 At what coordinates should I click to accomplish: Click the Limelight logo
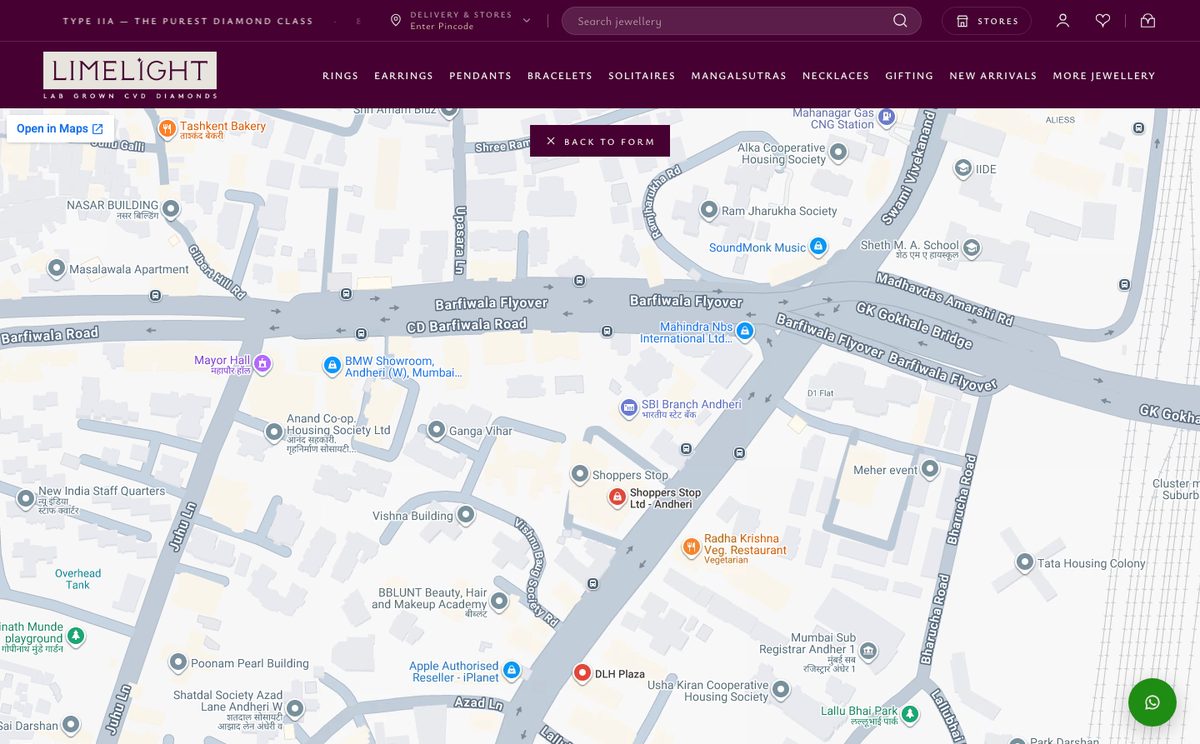tap(130, 75)
